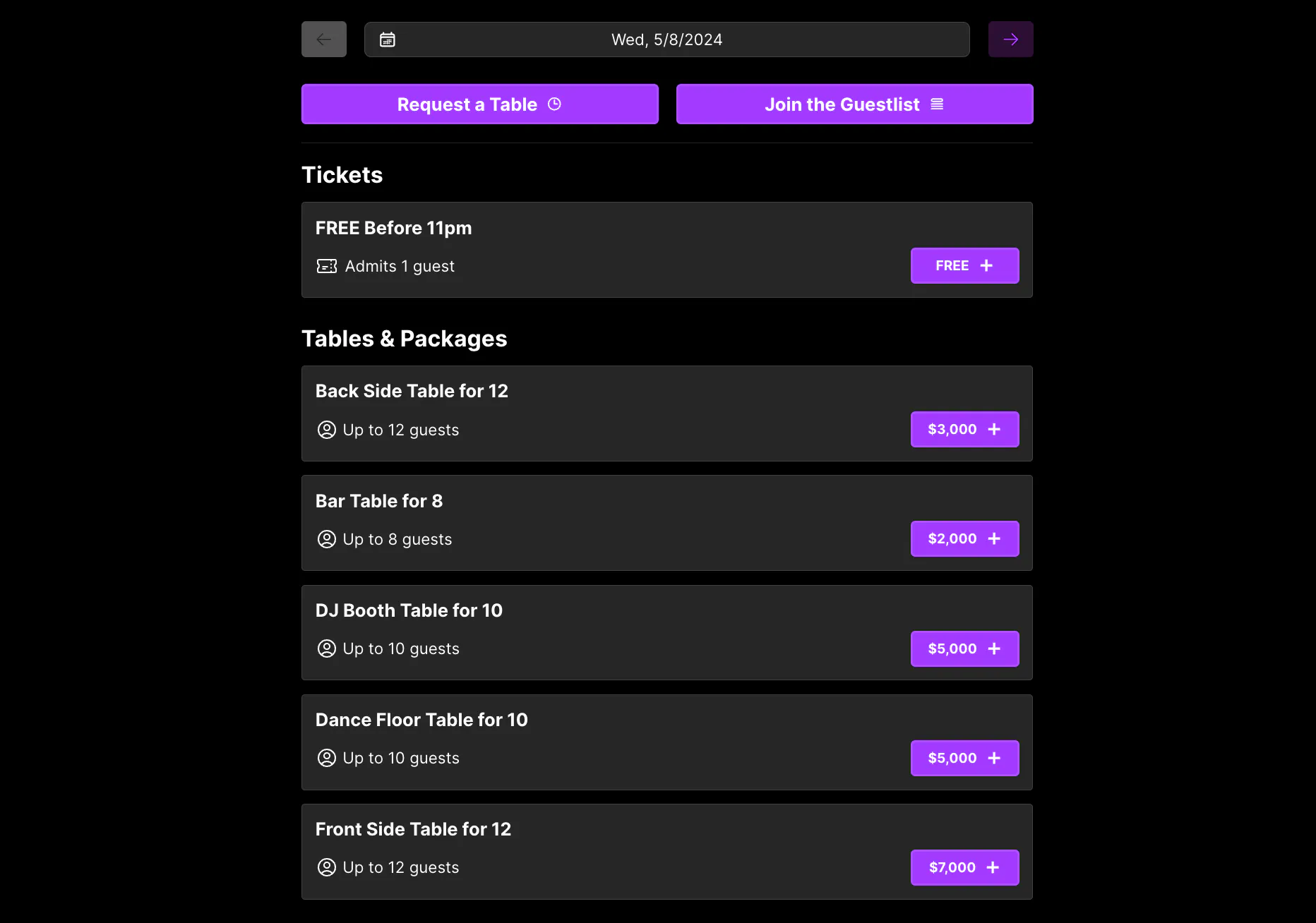Add the FREE Before 11pm ticket
This screenshot has height=923, width=1316.
point(964,266)
